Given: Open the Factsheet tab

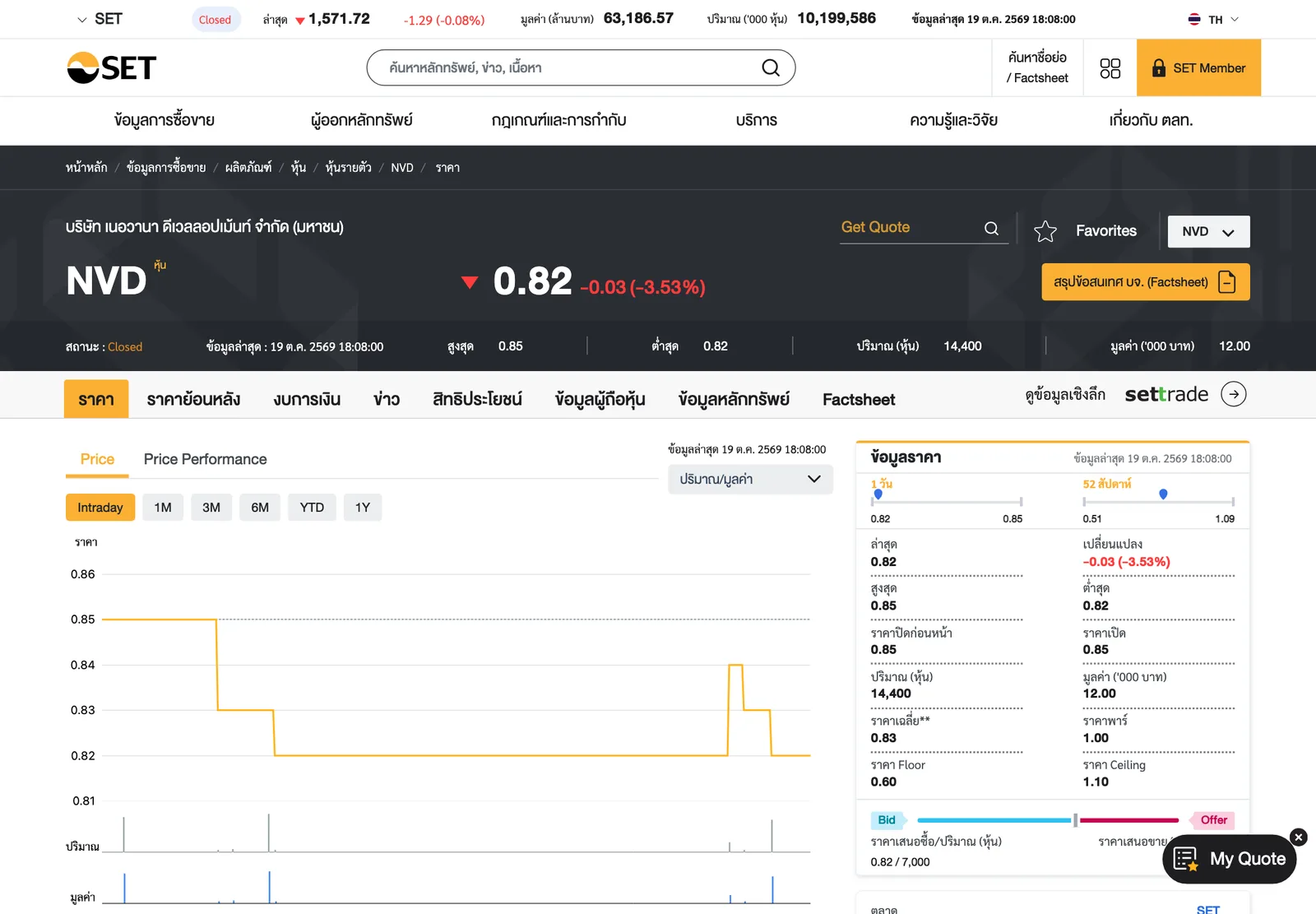Looking at the screenshot, I should click(859, 400).
